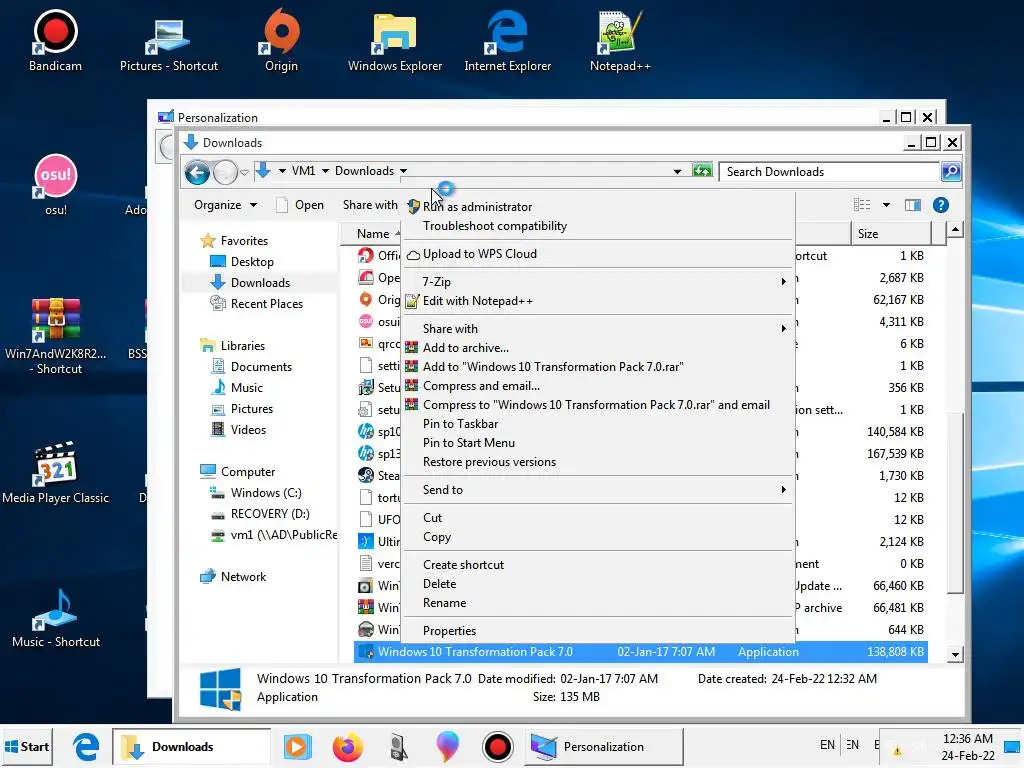This screenshot has height=768, width=1024.
Task: Launch the Media Player Classic desktop icon
Action: coord(56,473)
